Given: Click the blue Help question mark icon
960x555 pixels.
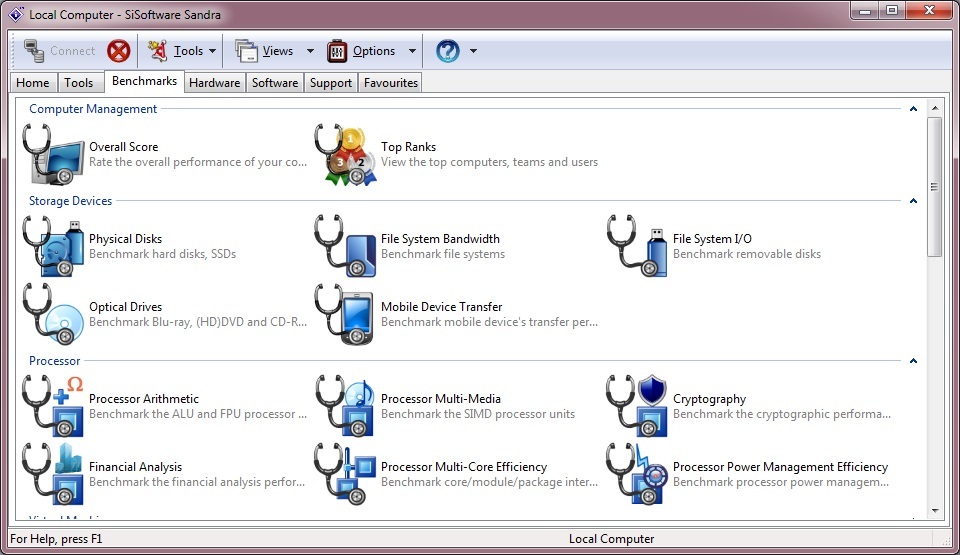Looking at the screenshot, I should [x=448, y=51].
